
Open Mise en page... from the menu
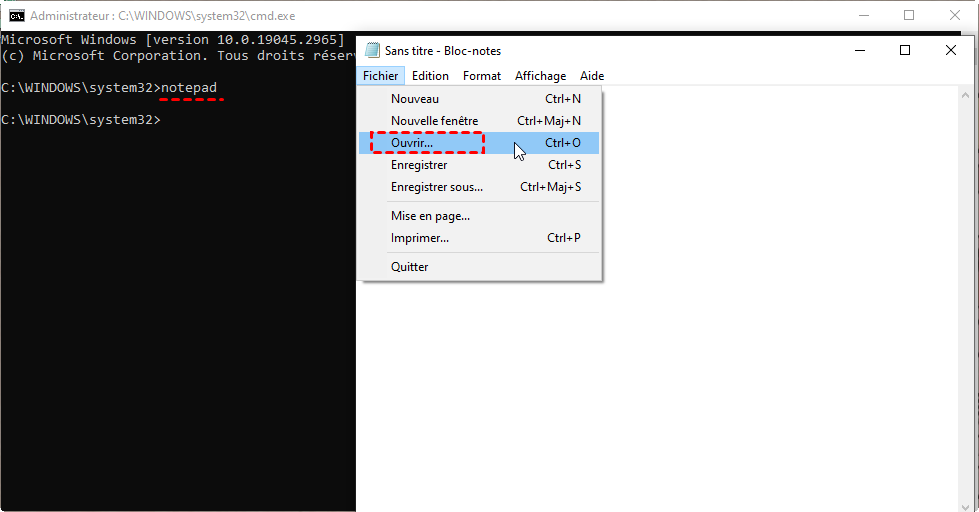[479, 216]
